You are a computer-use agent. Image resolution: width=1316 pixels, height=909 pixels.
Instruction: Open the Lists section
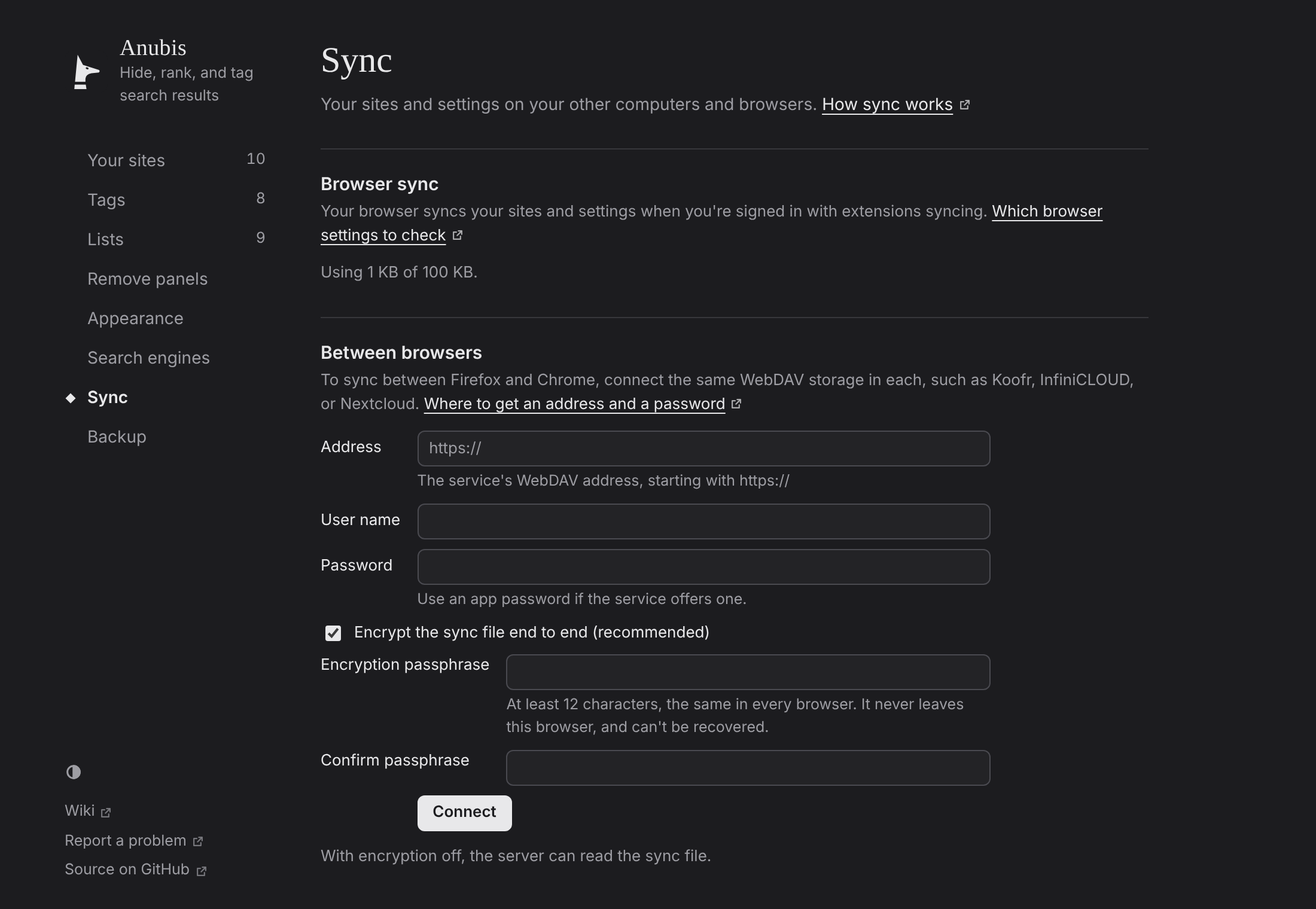[176, 239]
